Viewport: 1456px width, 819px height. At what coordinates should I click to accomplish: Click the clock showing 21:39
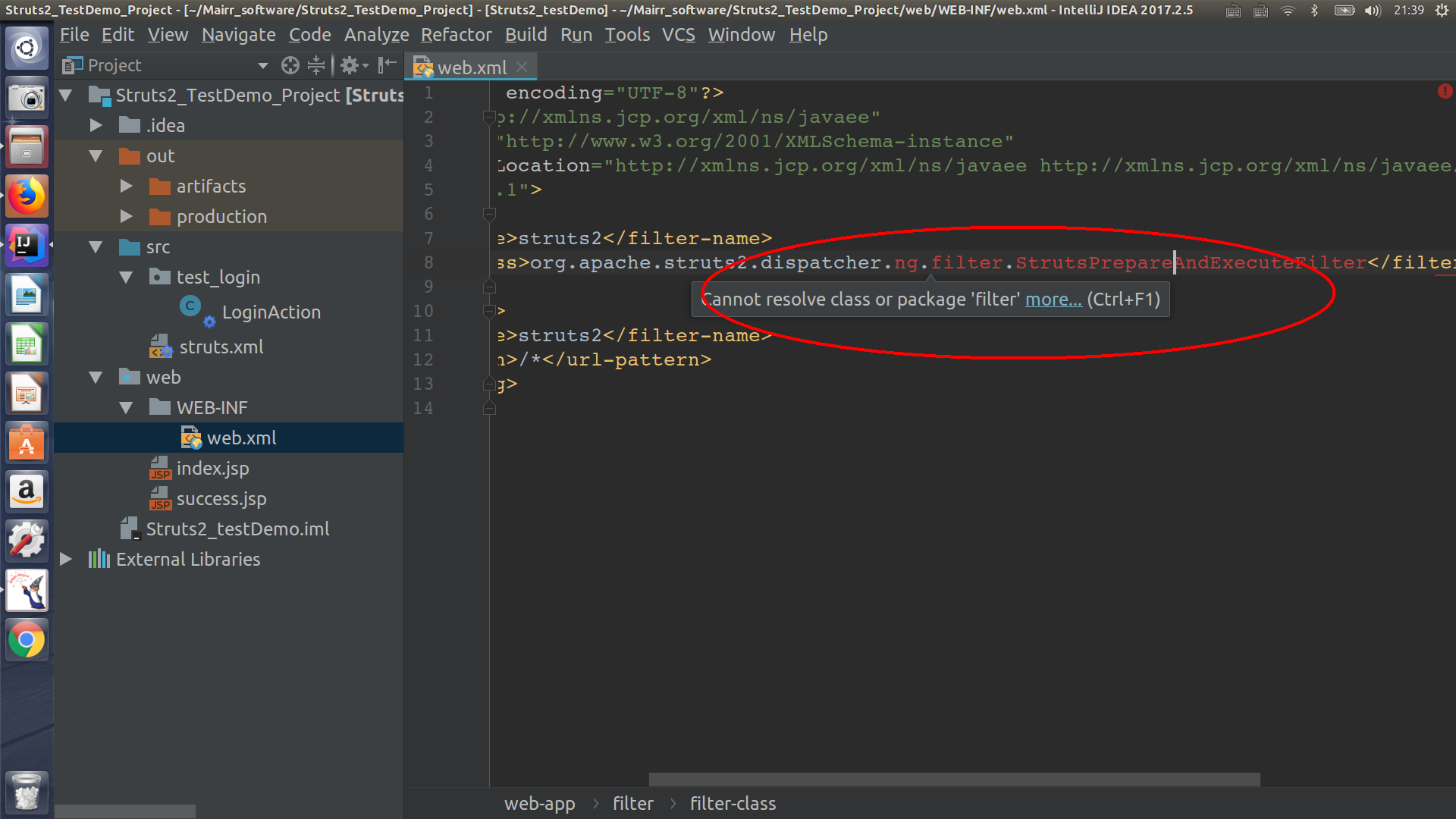coord(1408,11)
